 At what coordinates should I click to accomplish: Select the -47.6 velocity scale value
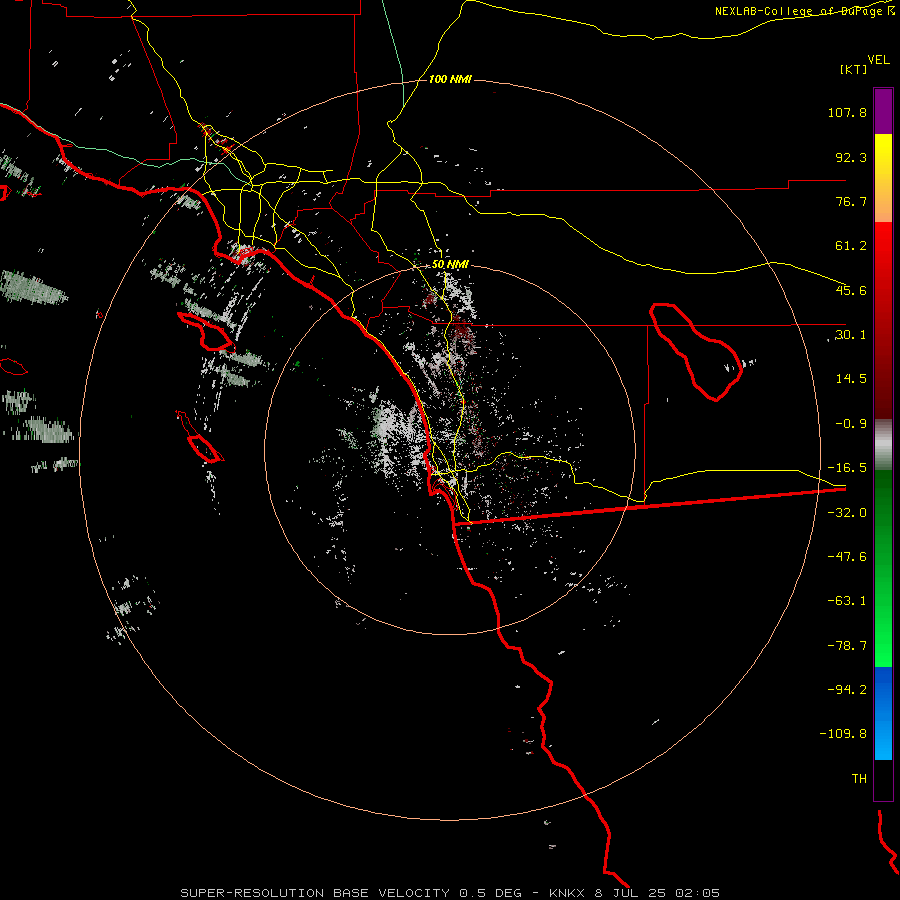847,557
